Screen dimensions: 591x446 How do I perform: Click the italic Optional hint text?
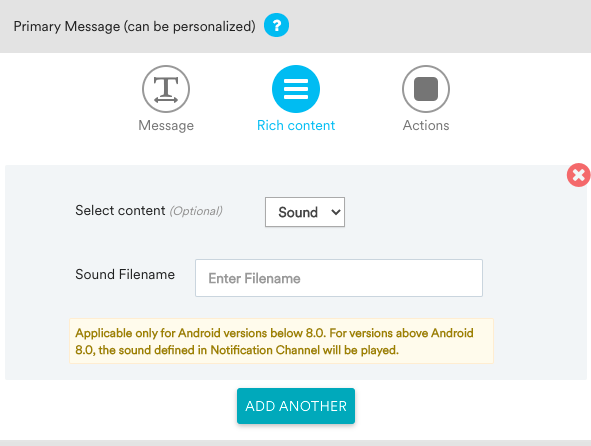tap(196, 211)
